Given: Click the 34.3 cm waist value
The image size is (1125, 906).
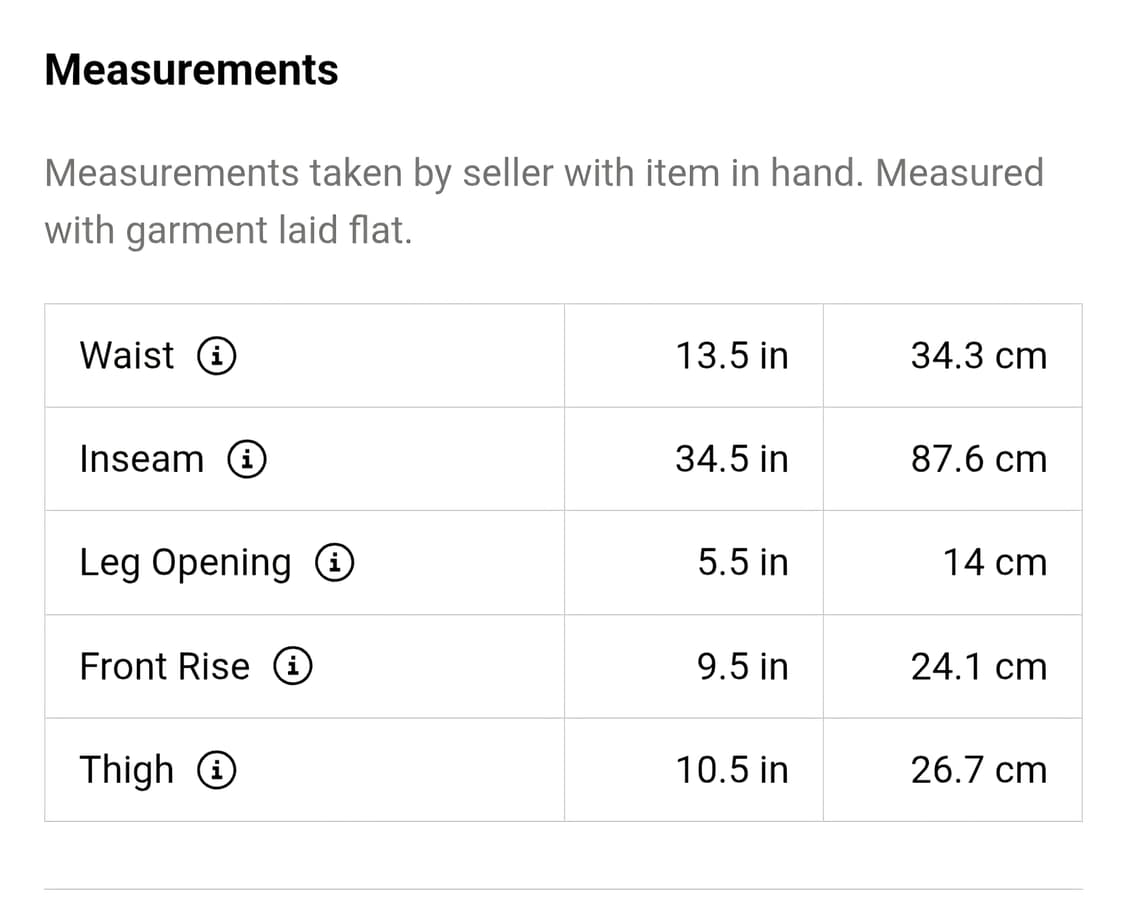Looking at the screenshot, I should (x=979, y=356).
